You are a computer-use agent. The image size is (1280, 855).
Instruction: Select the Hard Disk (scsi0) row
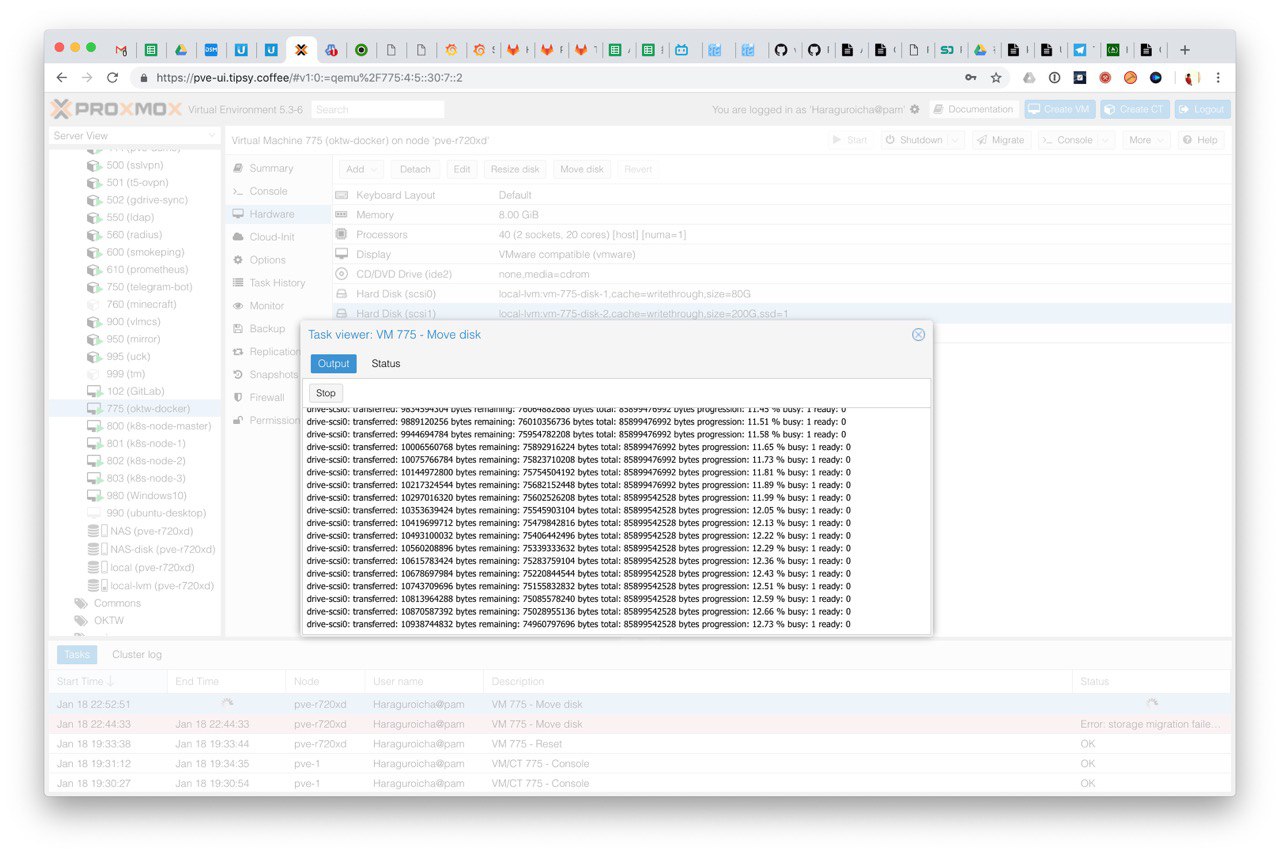click(x=782, y=294)
